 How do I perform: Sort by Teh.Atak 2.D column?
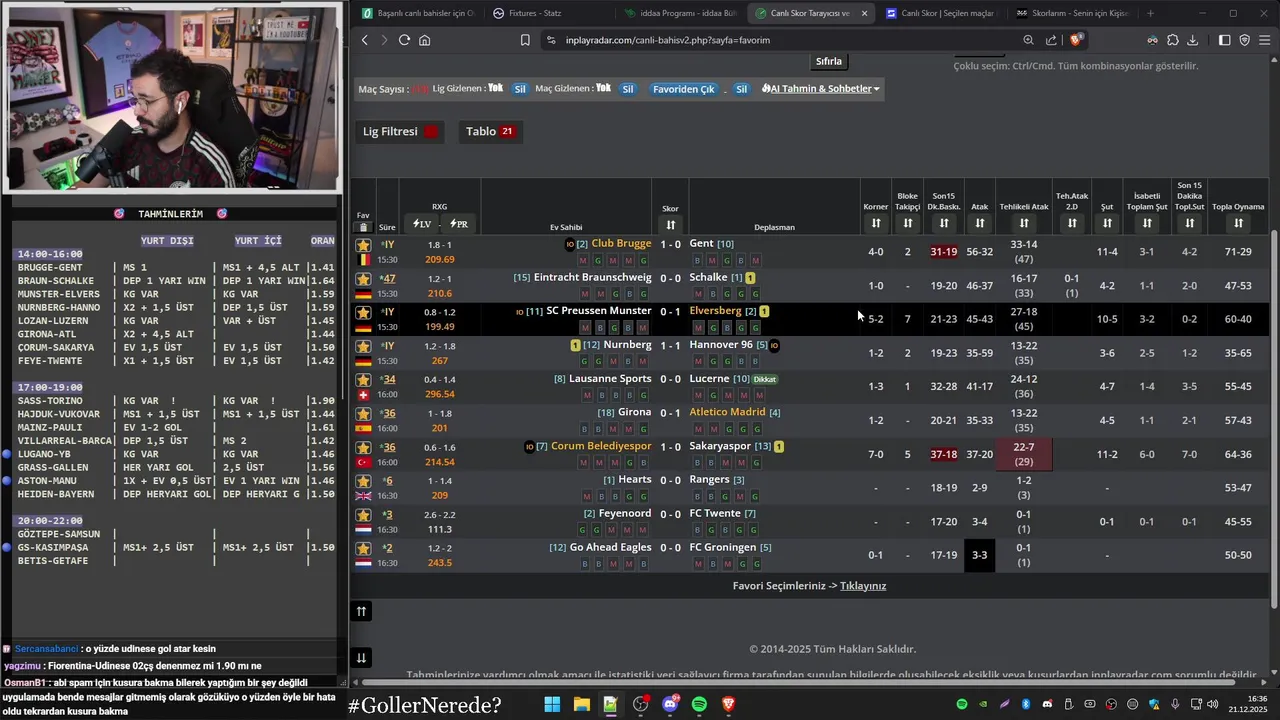1071,223
